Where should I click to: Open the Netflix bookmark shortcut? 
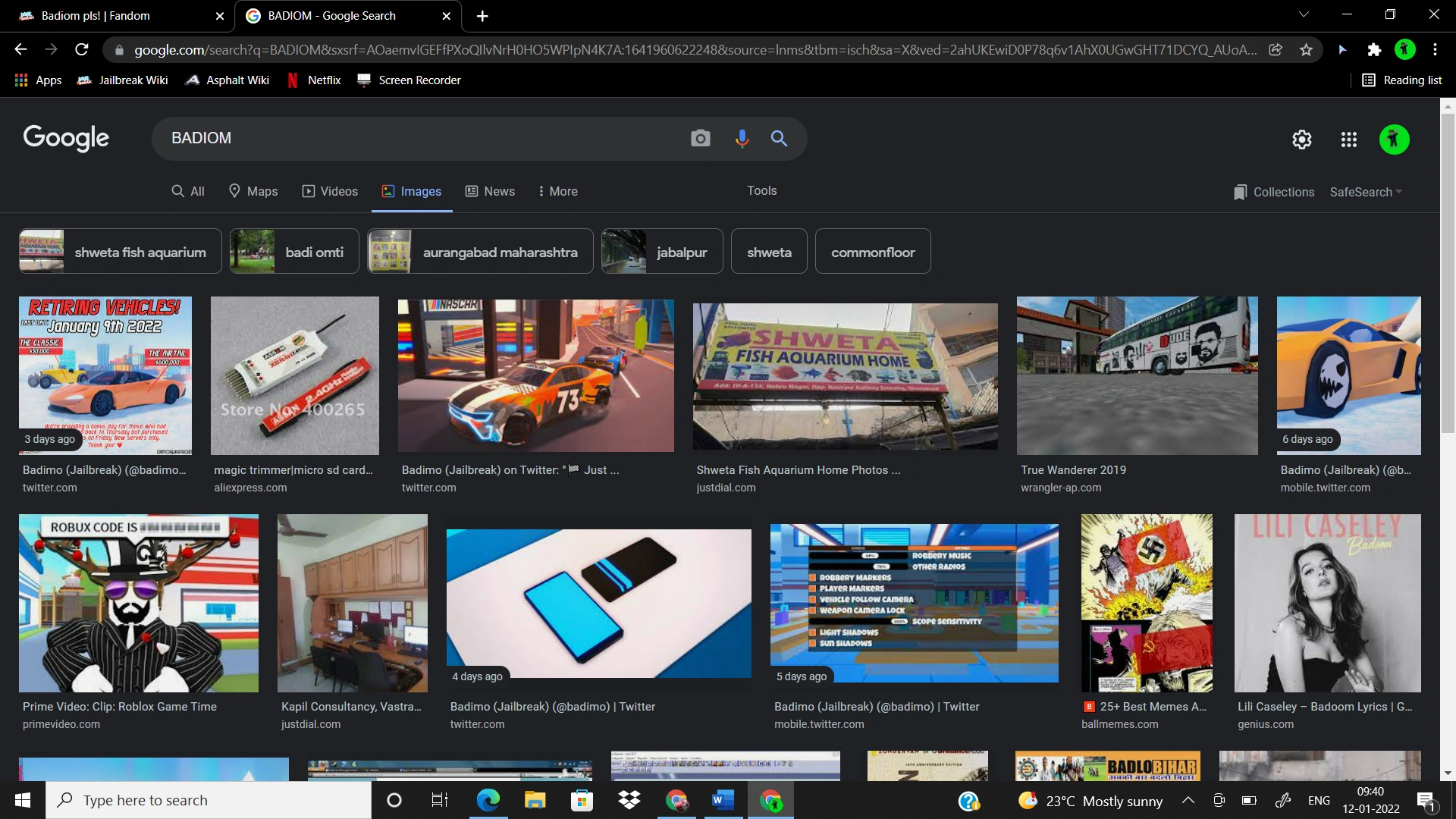(314, 80)
